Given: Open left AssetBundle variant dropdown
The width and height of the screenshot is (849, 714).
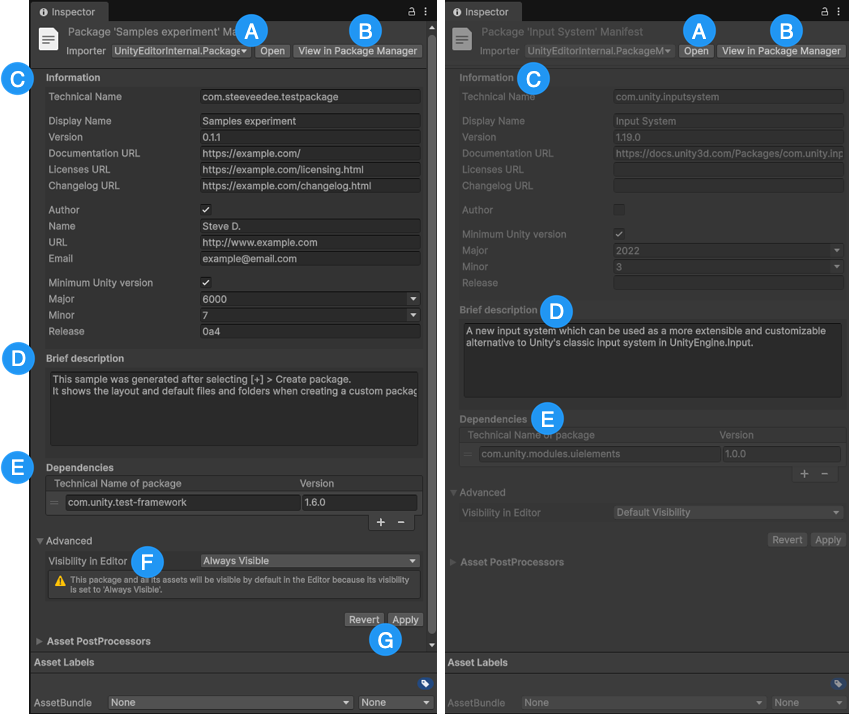Looking at the screenshot, I should pyautogui.click(x=395, y=703).
